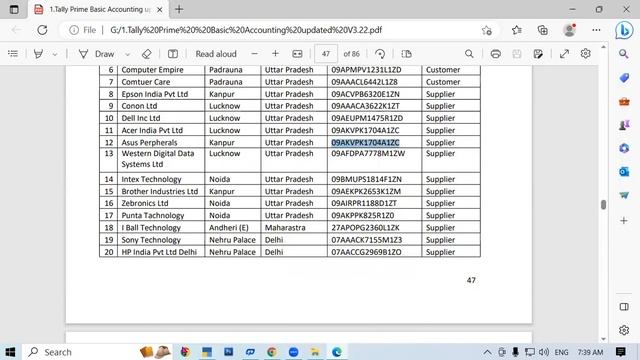Zoom in on the PDF
Viewport: 640px width, 360px height.
(x=275, y=53)
